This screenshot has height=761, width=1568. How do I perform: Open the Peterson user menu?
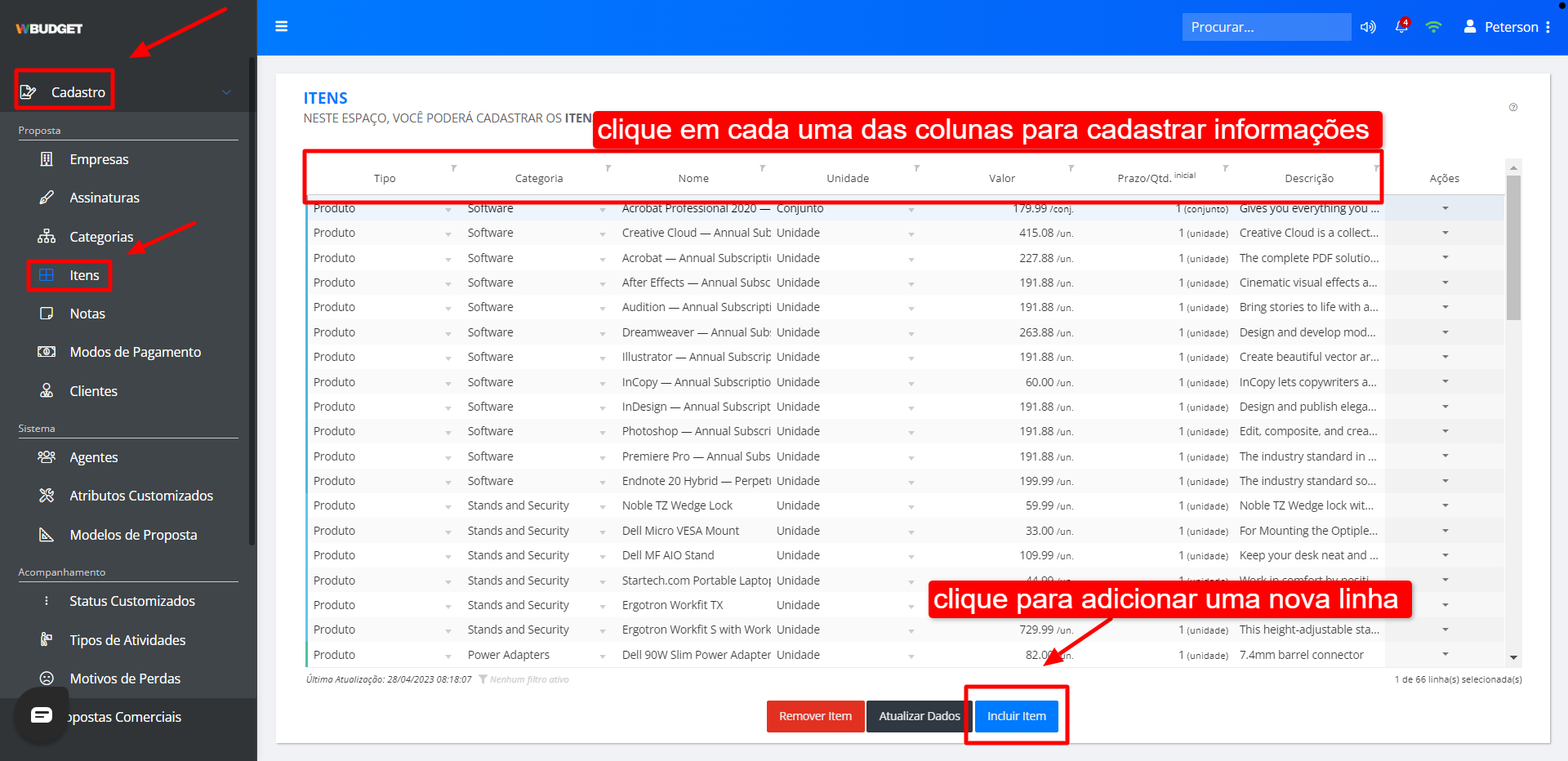point(1507,27)
